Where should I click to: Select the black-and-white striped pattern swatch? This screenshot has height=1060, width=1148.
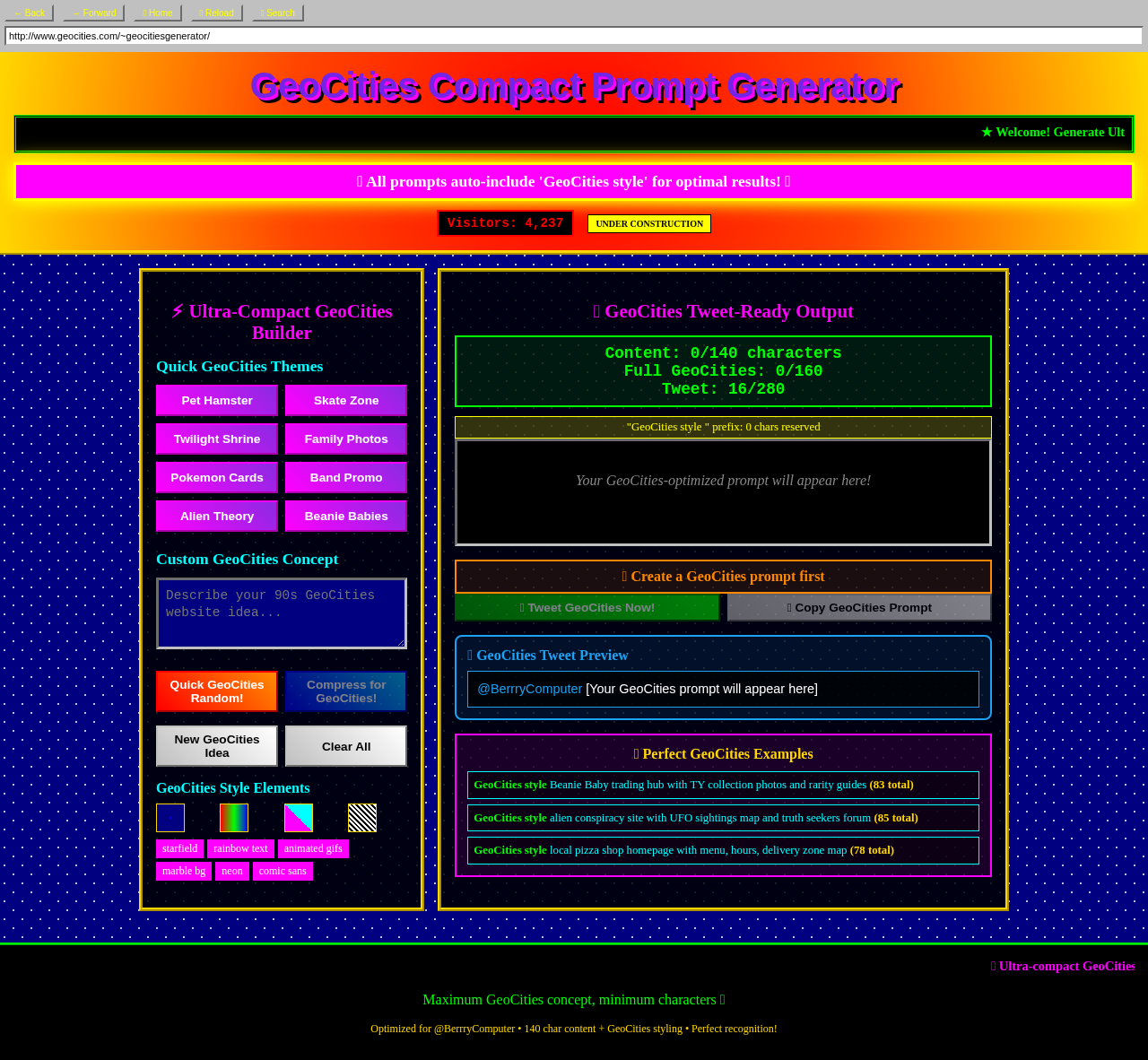pyautogui.click(x=361, y=818)
